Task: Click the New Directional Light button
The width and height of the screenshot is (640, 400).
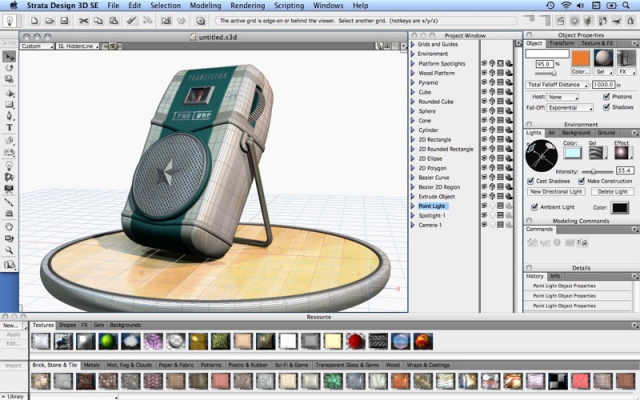Action: pos(556,191)
